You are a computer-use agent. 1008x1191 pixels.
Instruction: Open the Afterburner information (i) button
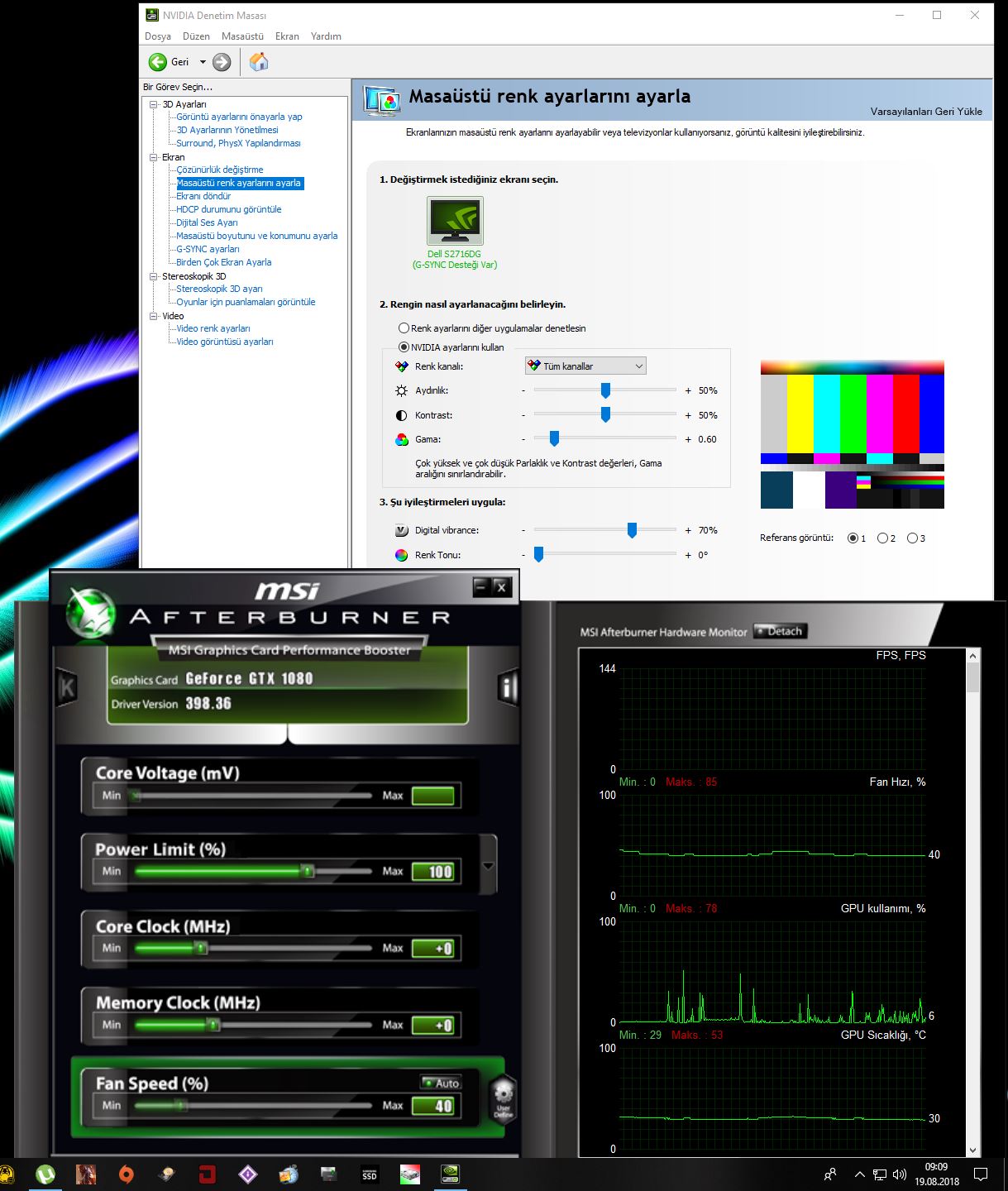coord(508,688)
